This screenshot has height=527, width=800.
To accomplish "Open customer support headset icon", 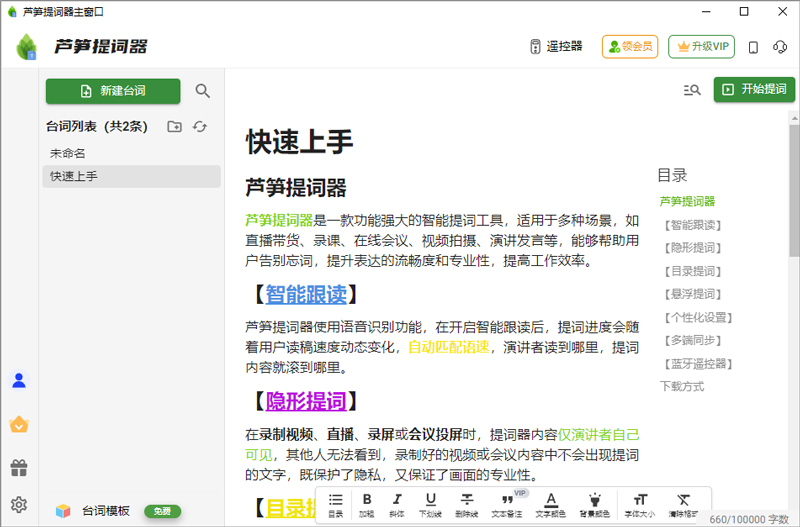I will click(x=780, y=47).
